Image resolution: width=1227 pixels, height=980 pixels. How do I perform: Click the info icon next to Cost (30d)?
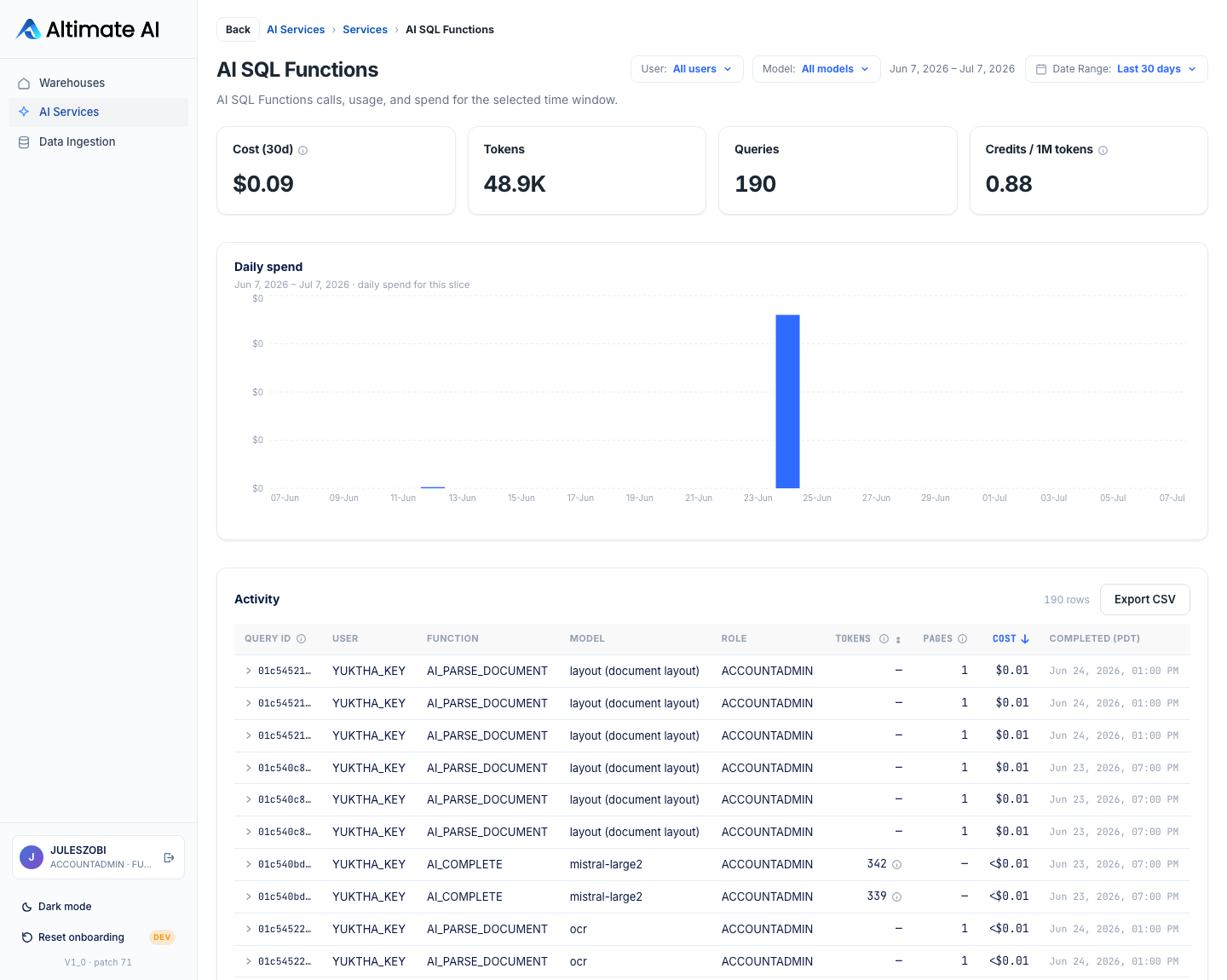point(303,151)
